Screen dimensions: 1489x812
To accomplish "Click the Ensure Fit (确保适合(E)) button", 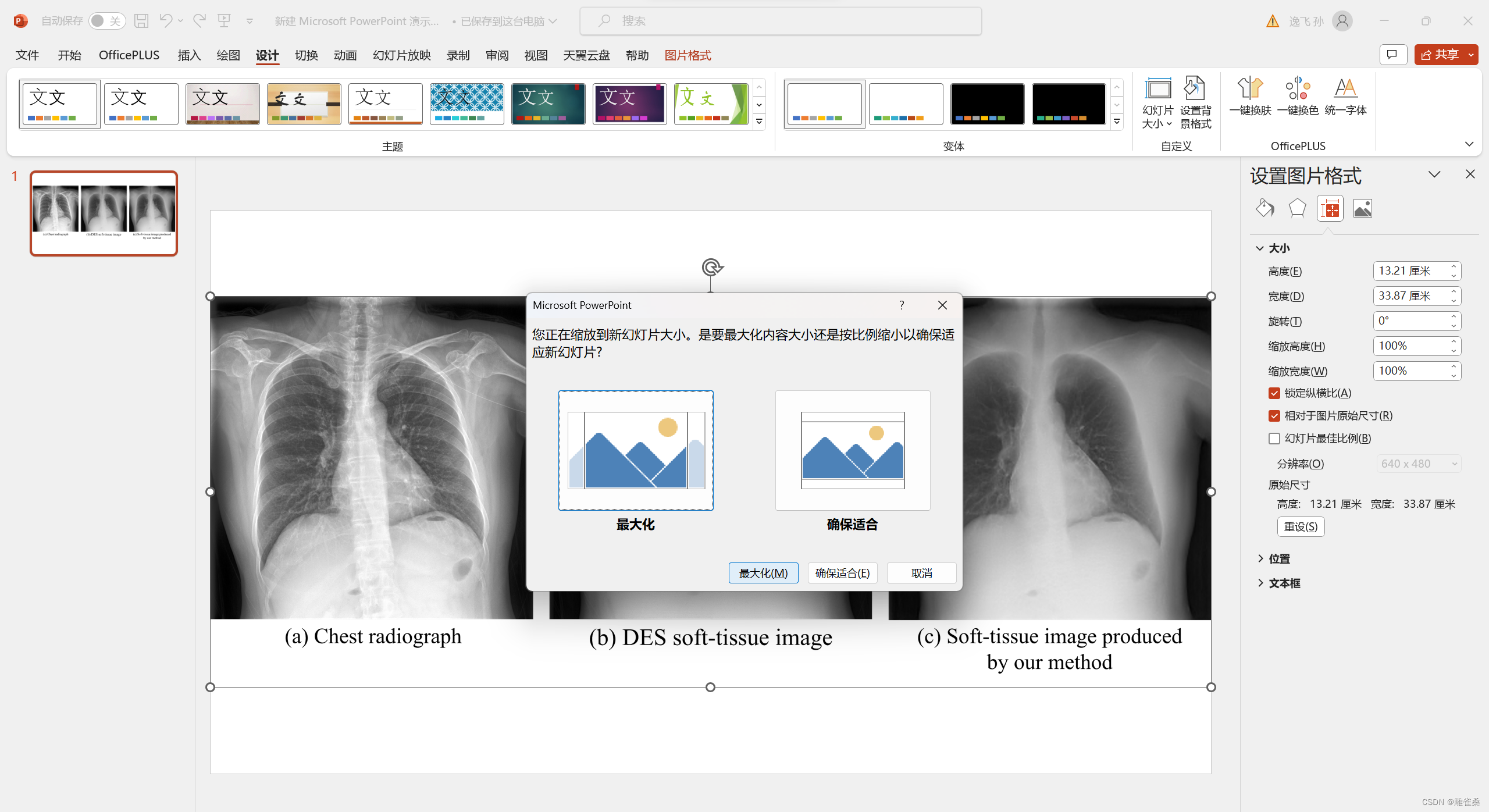I will point(842,573).
